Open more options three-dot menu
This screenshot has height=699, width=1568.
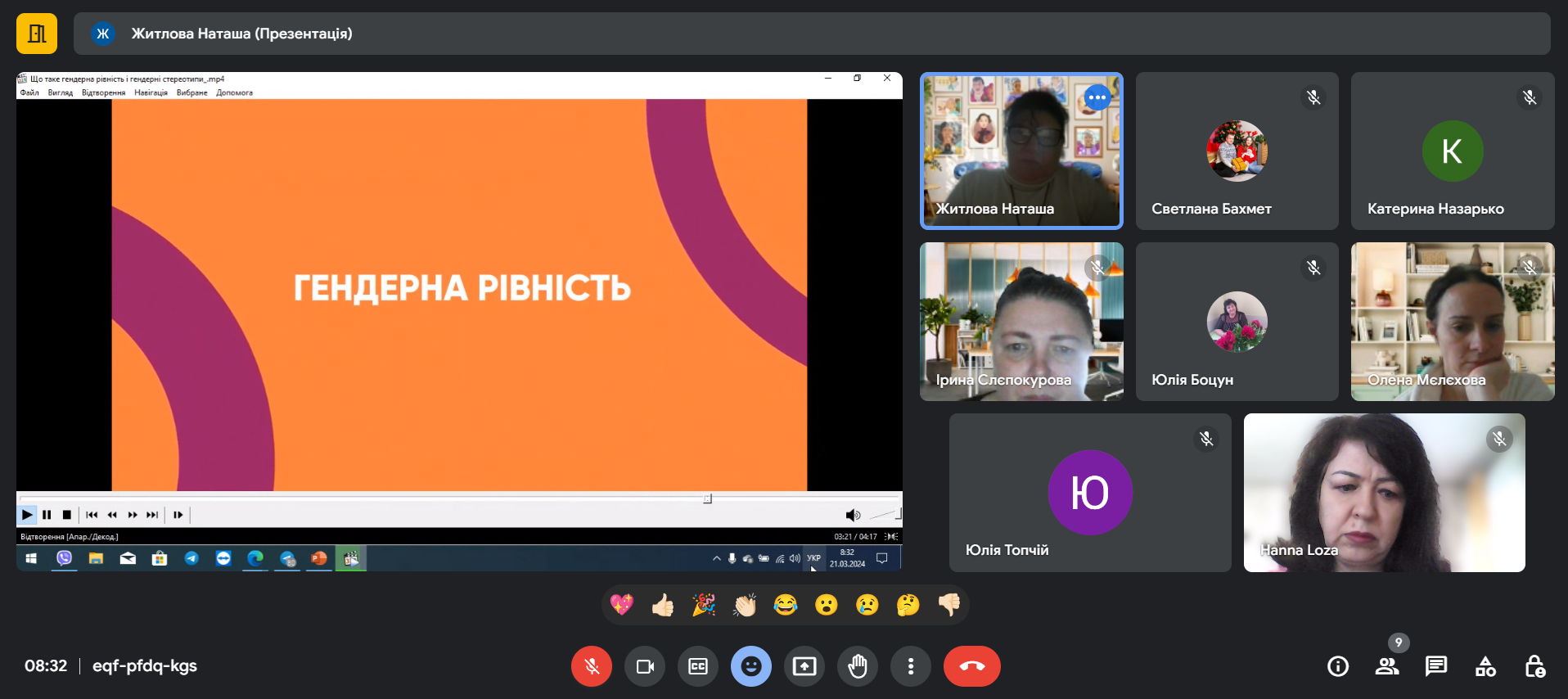pyautogui.click(x=911, y=666)
